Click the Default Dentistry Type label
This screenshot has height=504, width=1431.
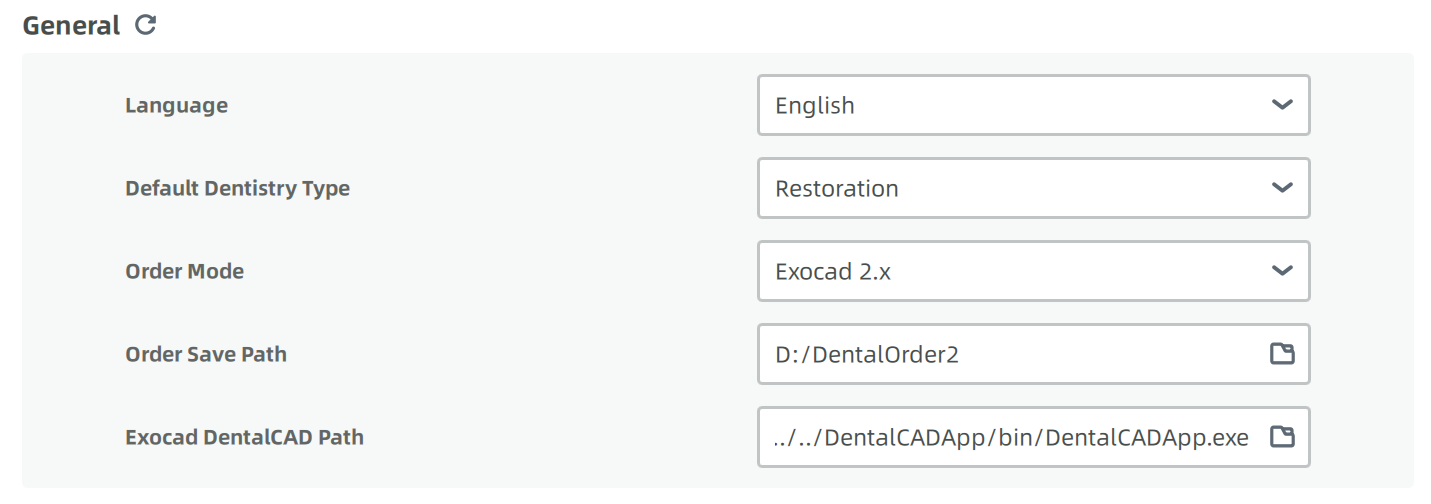[x=237, y=188]
